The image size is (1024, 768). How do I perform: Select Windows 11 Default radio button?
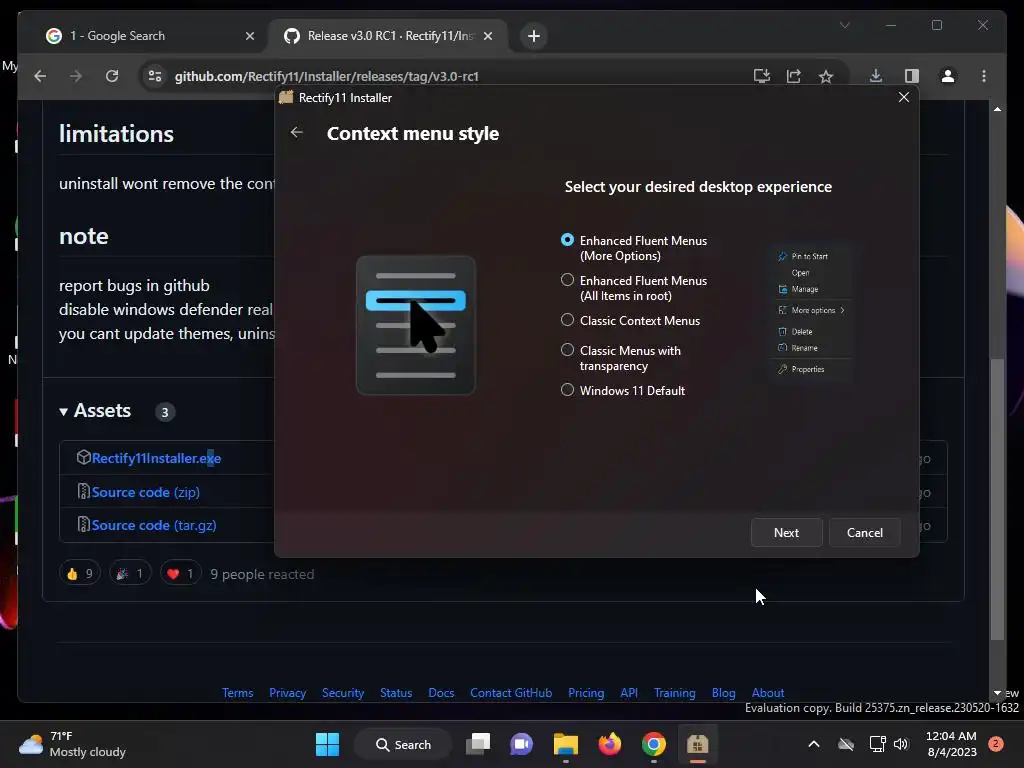(x=568, y=390)
